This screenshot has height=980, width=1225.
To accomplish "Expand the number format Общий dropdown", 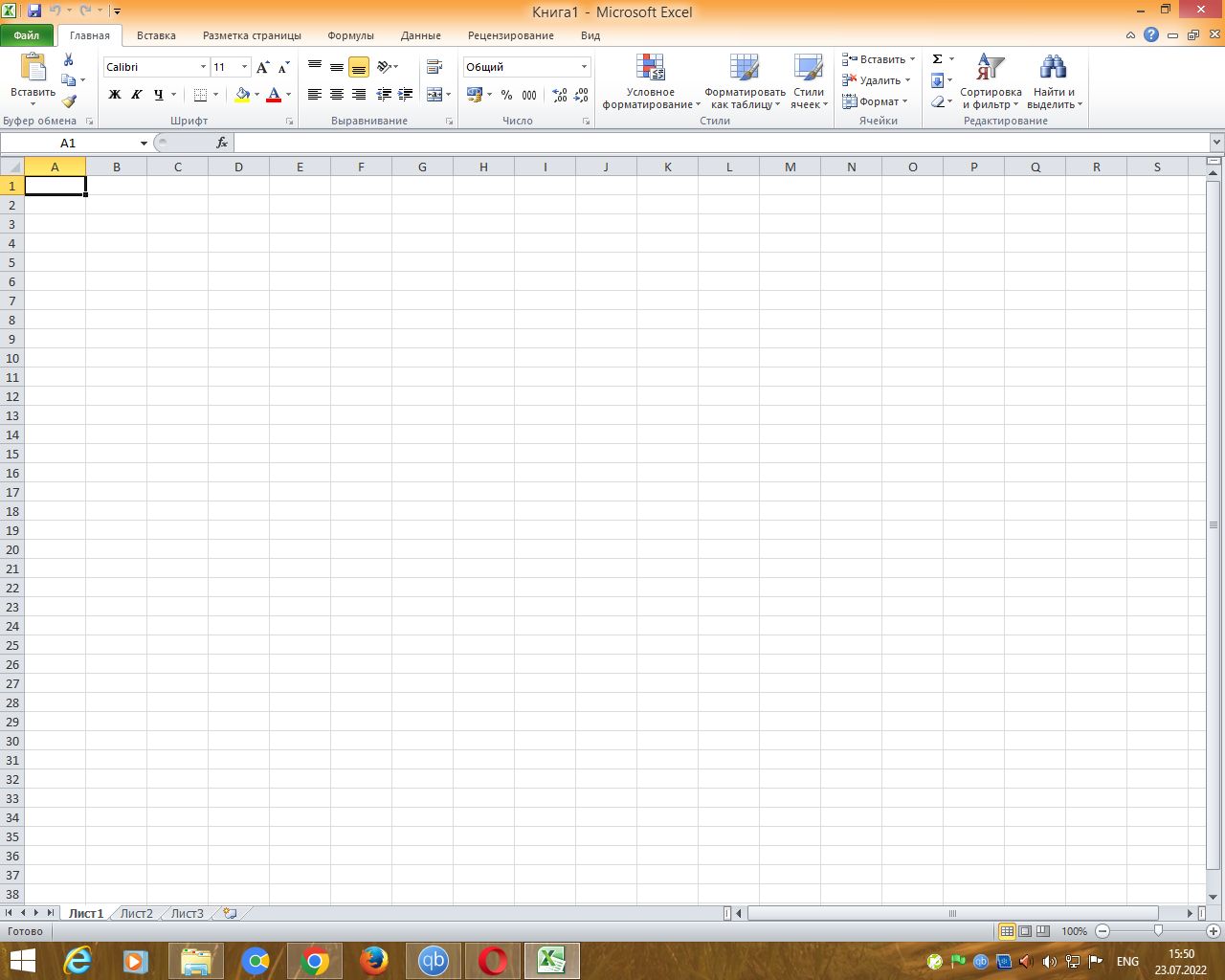I will tap(584, 67).
